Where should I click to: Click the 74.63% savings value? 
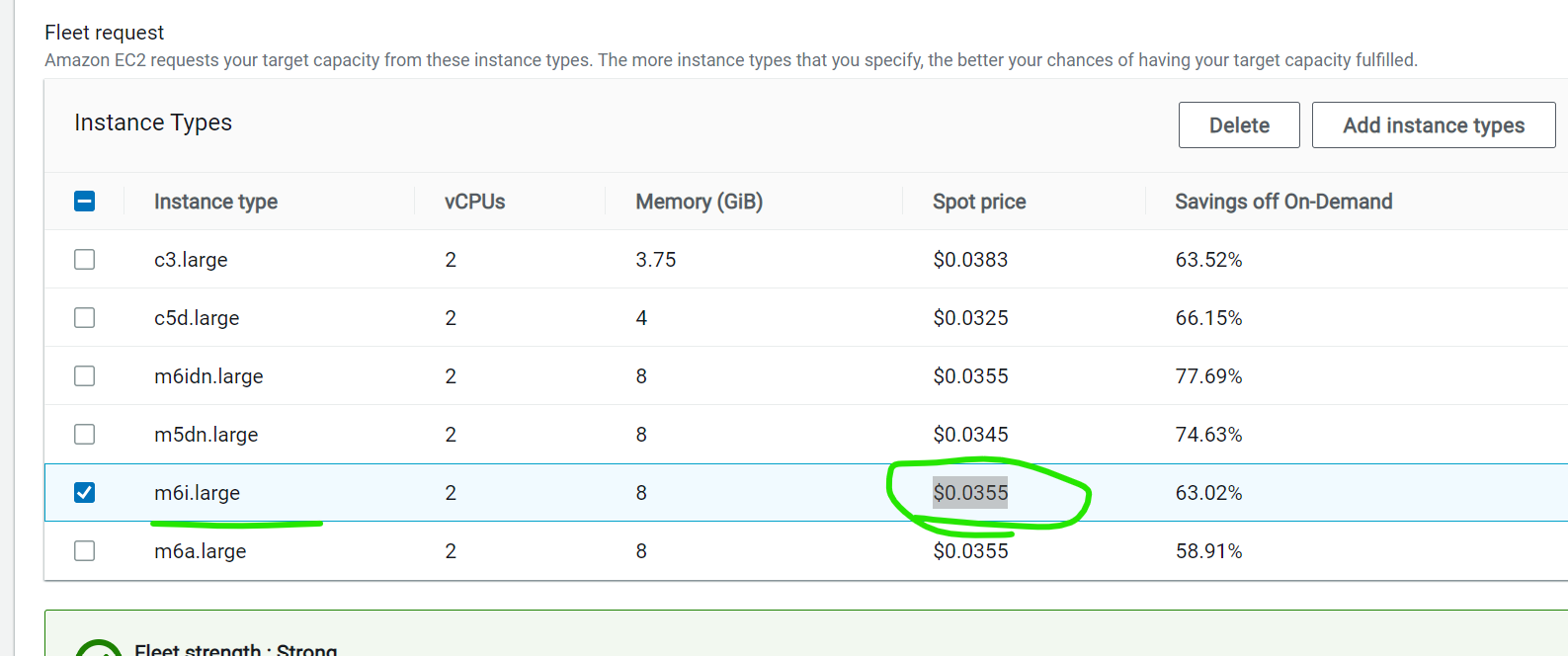pos(1208,435)
